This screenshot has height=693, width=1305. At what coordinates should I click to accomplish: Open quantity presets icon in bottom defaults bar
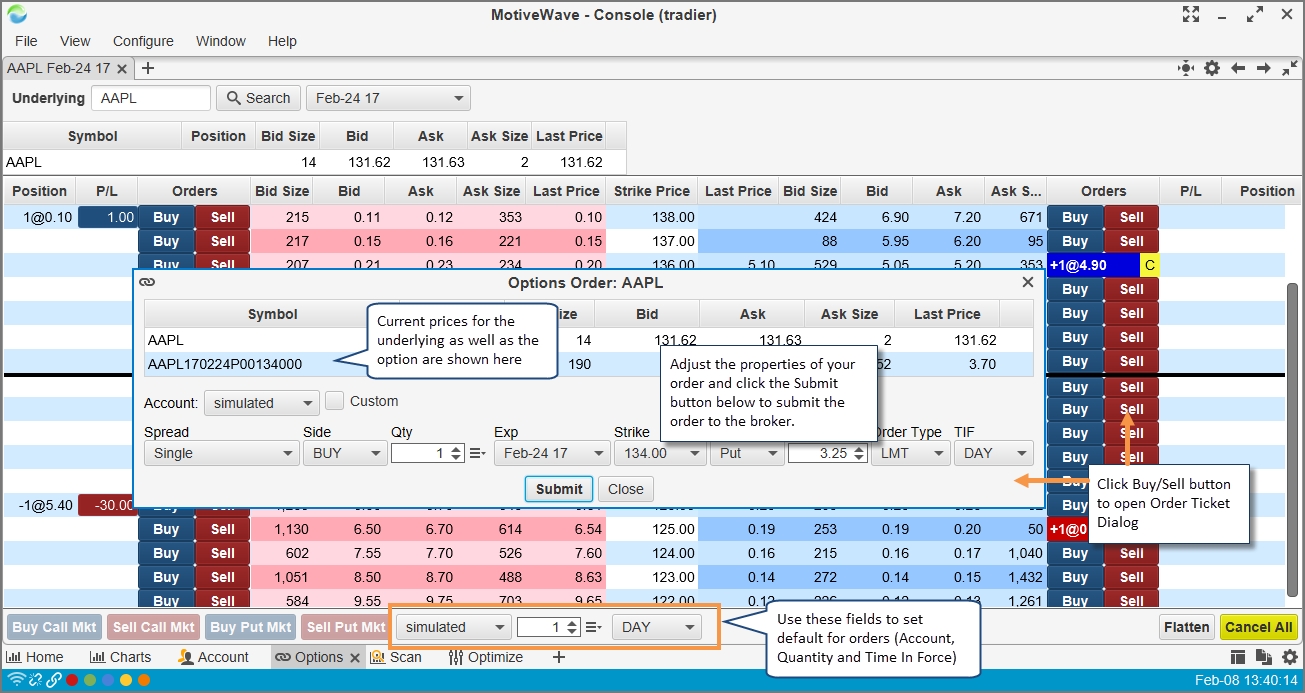click(x=594, y=627)
